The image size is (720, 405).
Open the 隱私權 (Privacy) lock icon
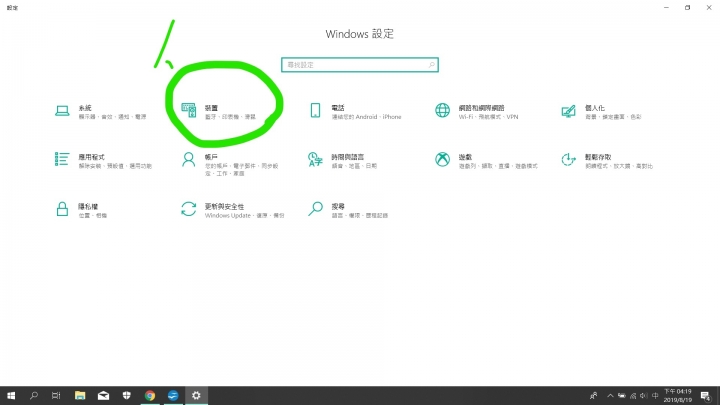click(x=62, y=209)
